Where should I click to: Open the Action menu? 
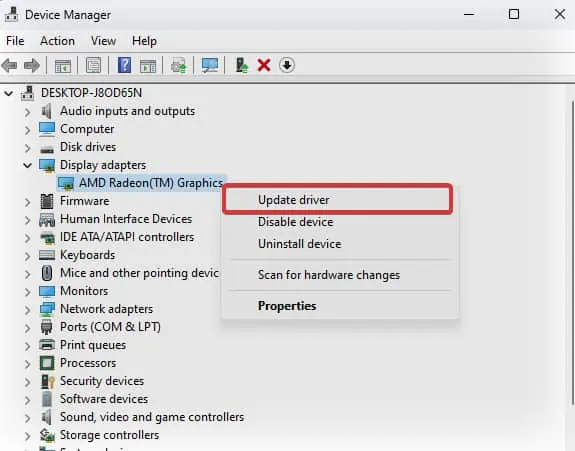[57, 41]
